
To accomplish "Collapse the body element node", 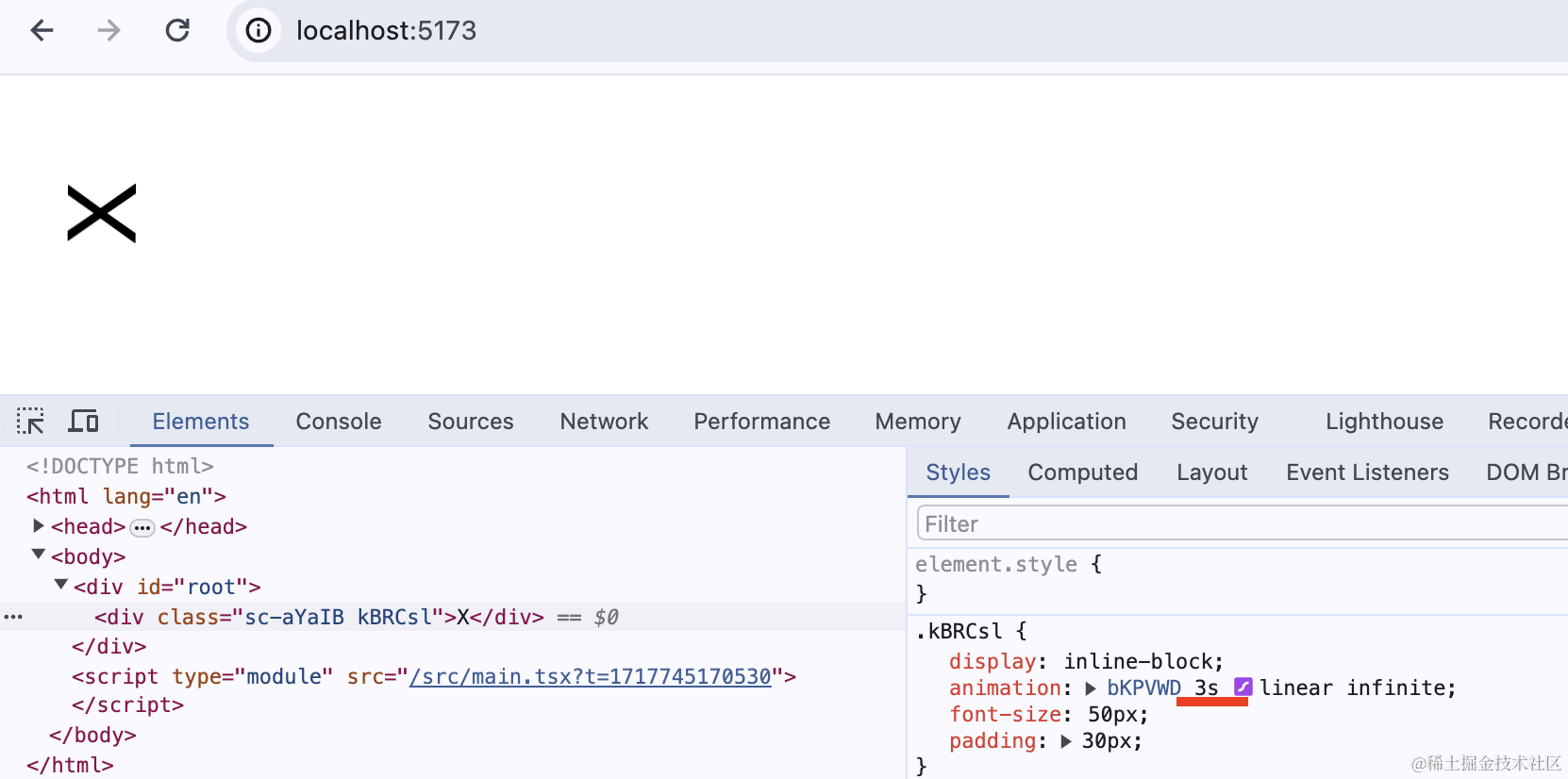I will click(39, 555).
